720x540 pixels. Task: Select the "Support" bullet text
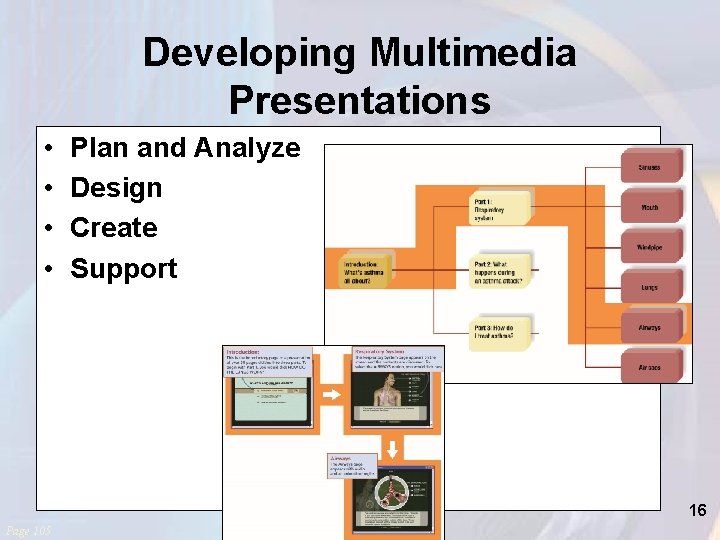124,269
